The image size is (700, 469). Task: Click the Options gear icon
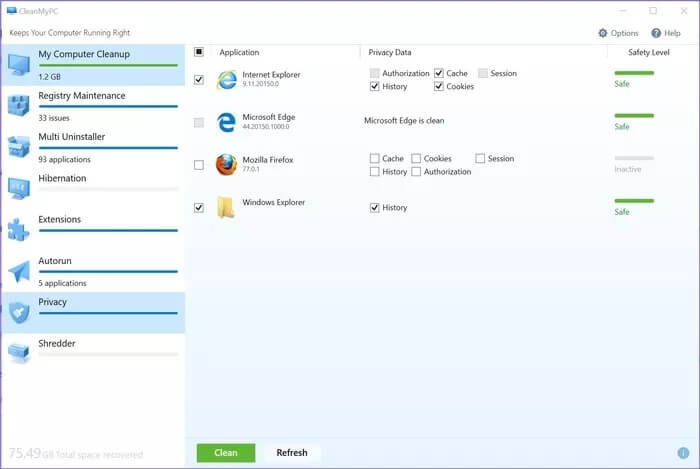pyautogui.click(x=603, y=33)
